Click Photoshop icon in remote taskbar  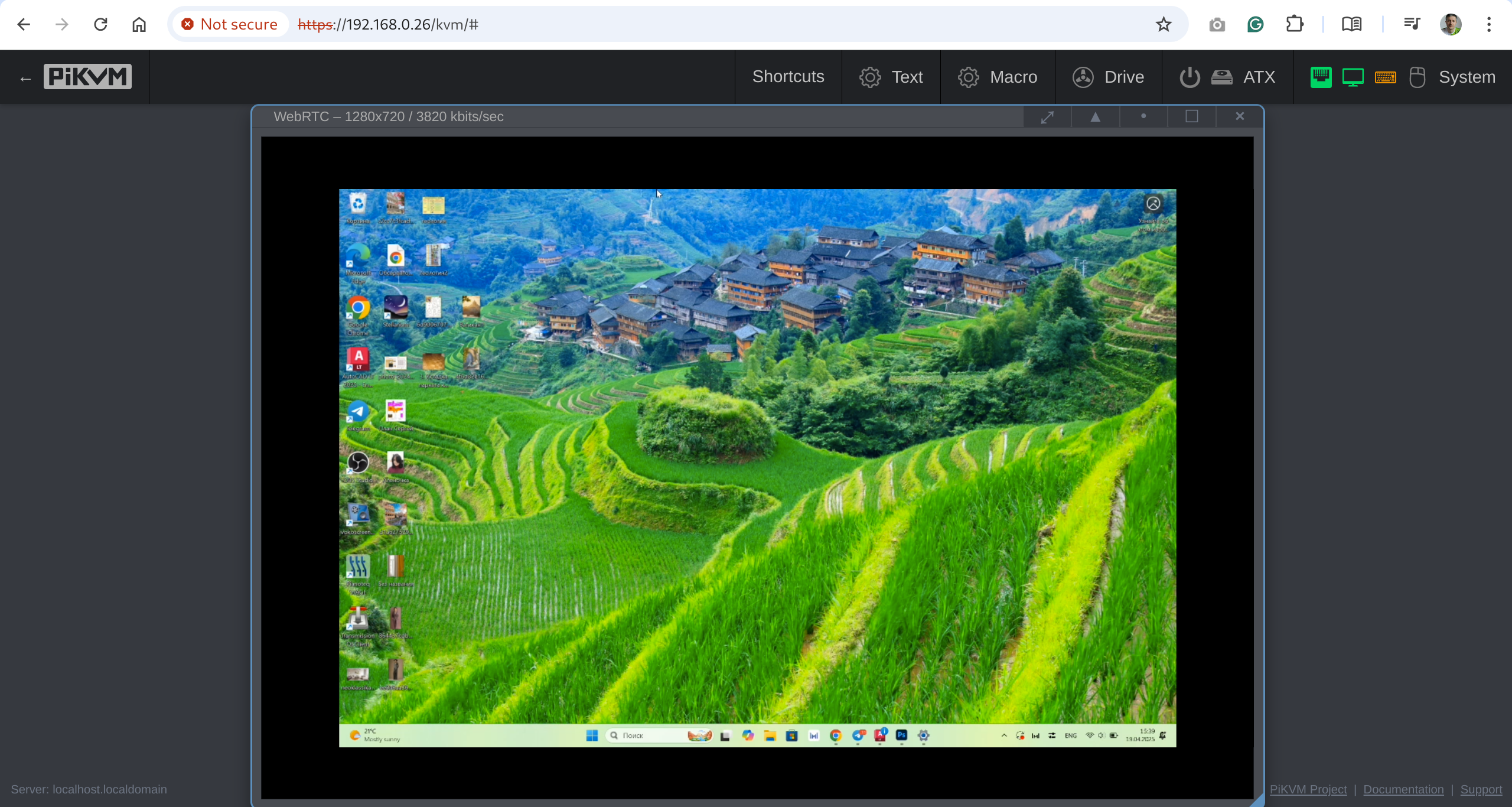pyautogui.click(x=901, y=735)
